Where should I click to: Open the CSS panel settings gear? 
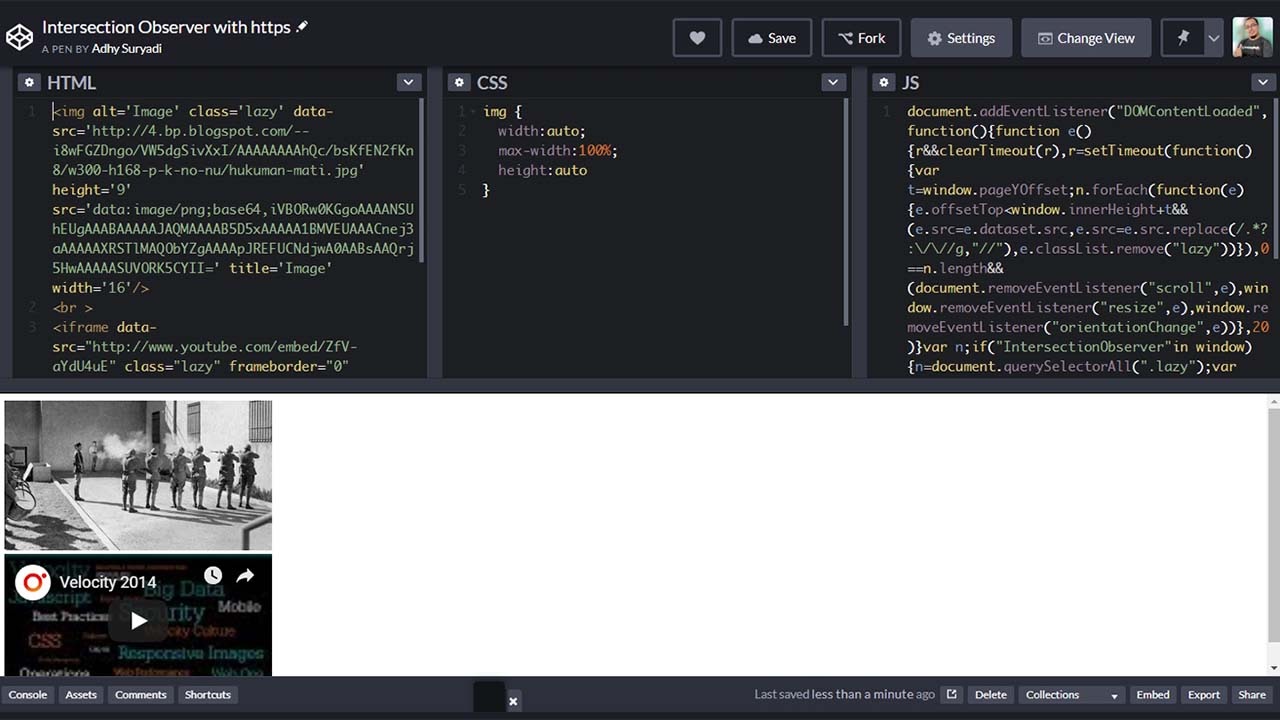[x=459, y=82]
